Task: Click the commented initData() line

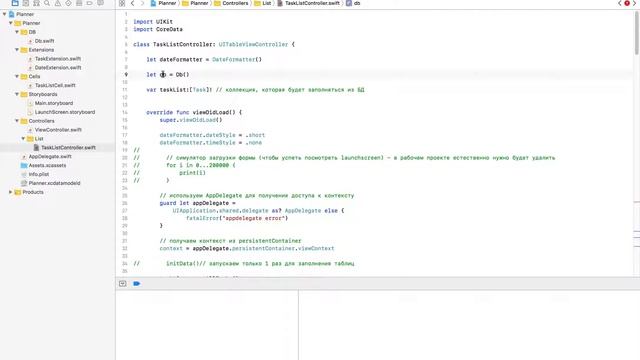Action: 244,263
